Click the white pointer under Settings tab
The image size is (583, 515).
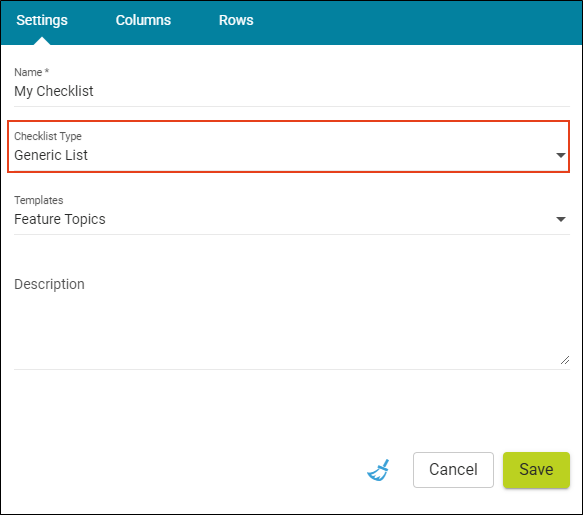click(x=42, y=41)
